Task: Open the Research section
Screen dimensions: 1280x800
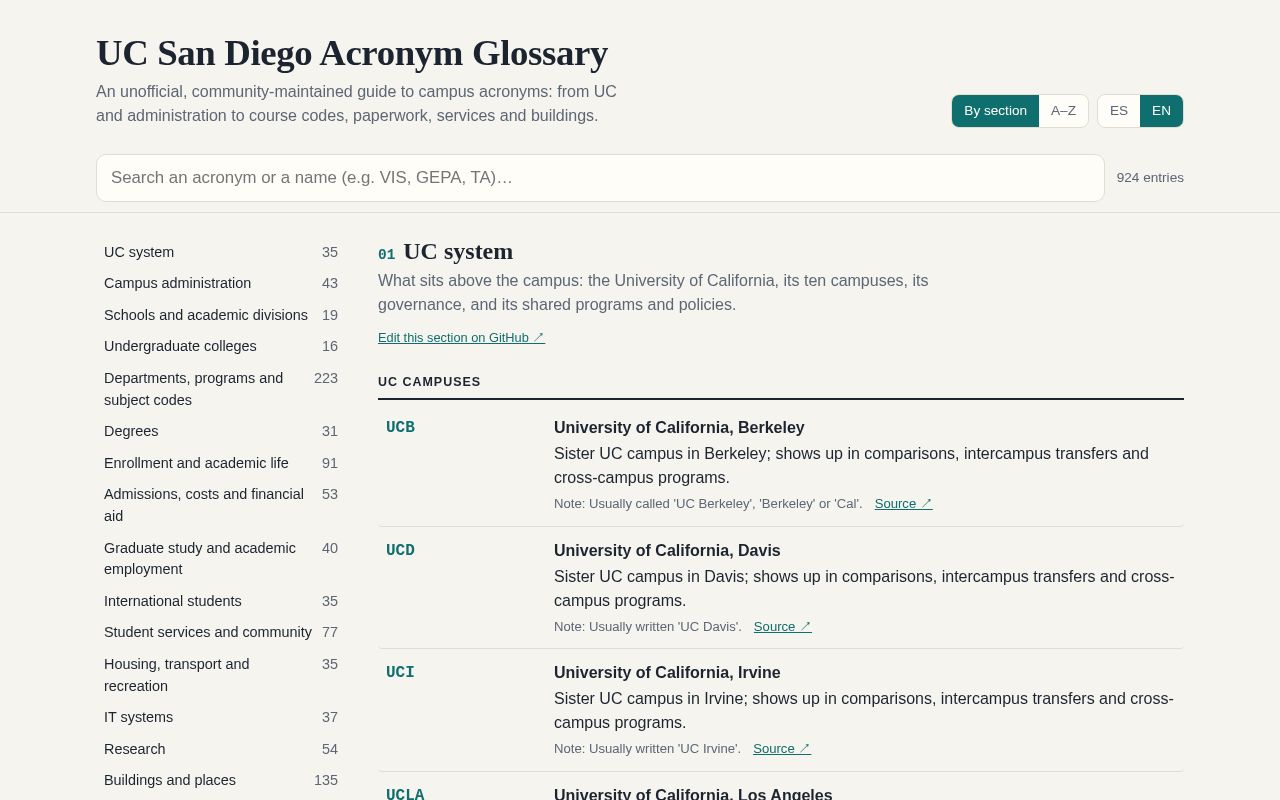Action: [221, 749]
